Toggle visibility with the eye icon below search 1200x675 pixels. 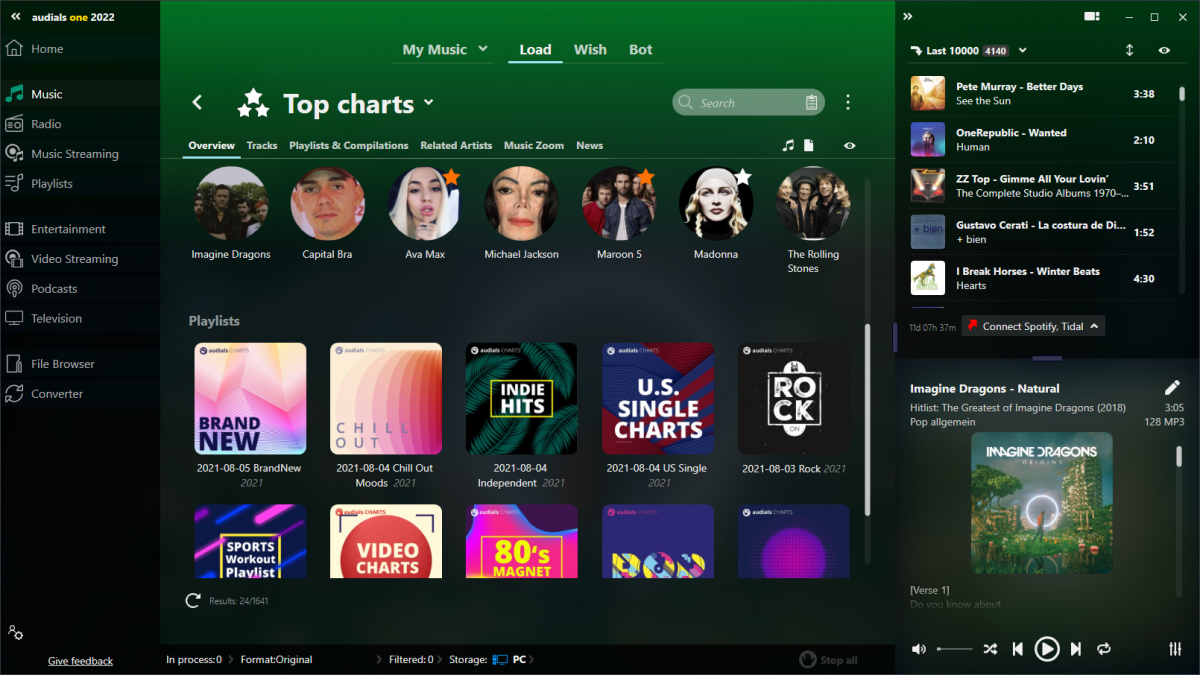click(849, 145)
